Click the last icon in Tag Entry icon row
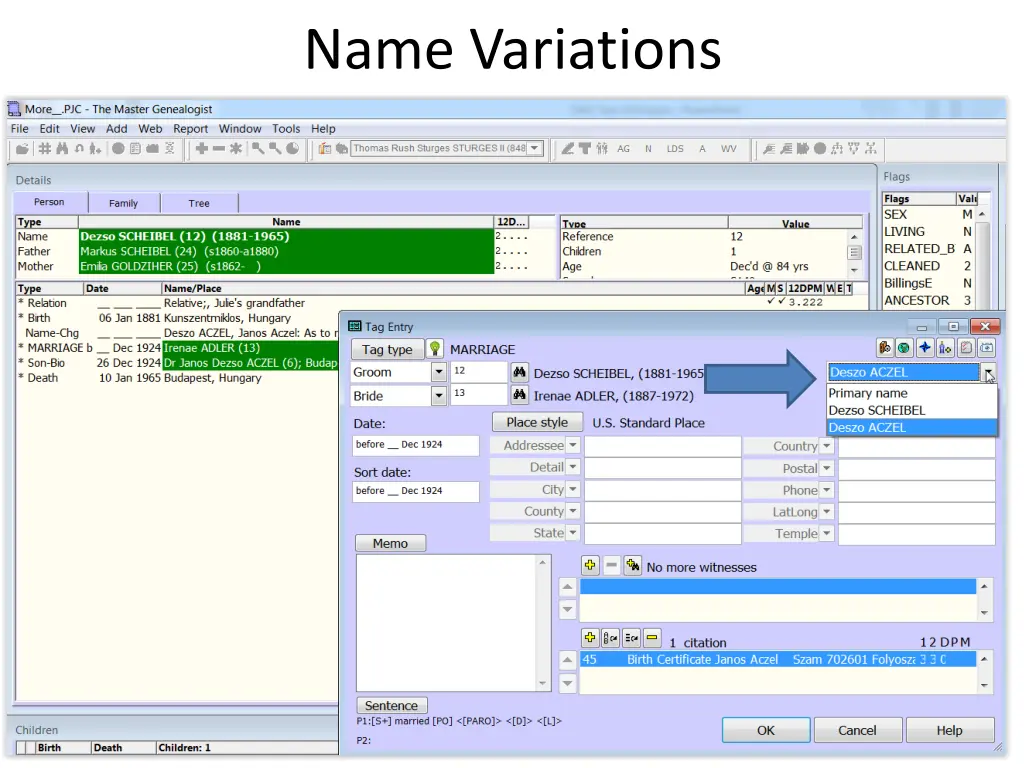Viewport: 1024px width, 768px height. coord(987,348)
